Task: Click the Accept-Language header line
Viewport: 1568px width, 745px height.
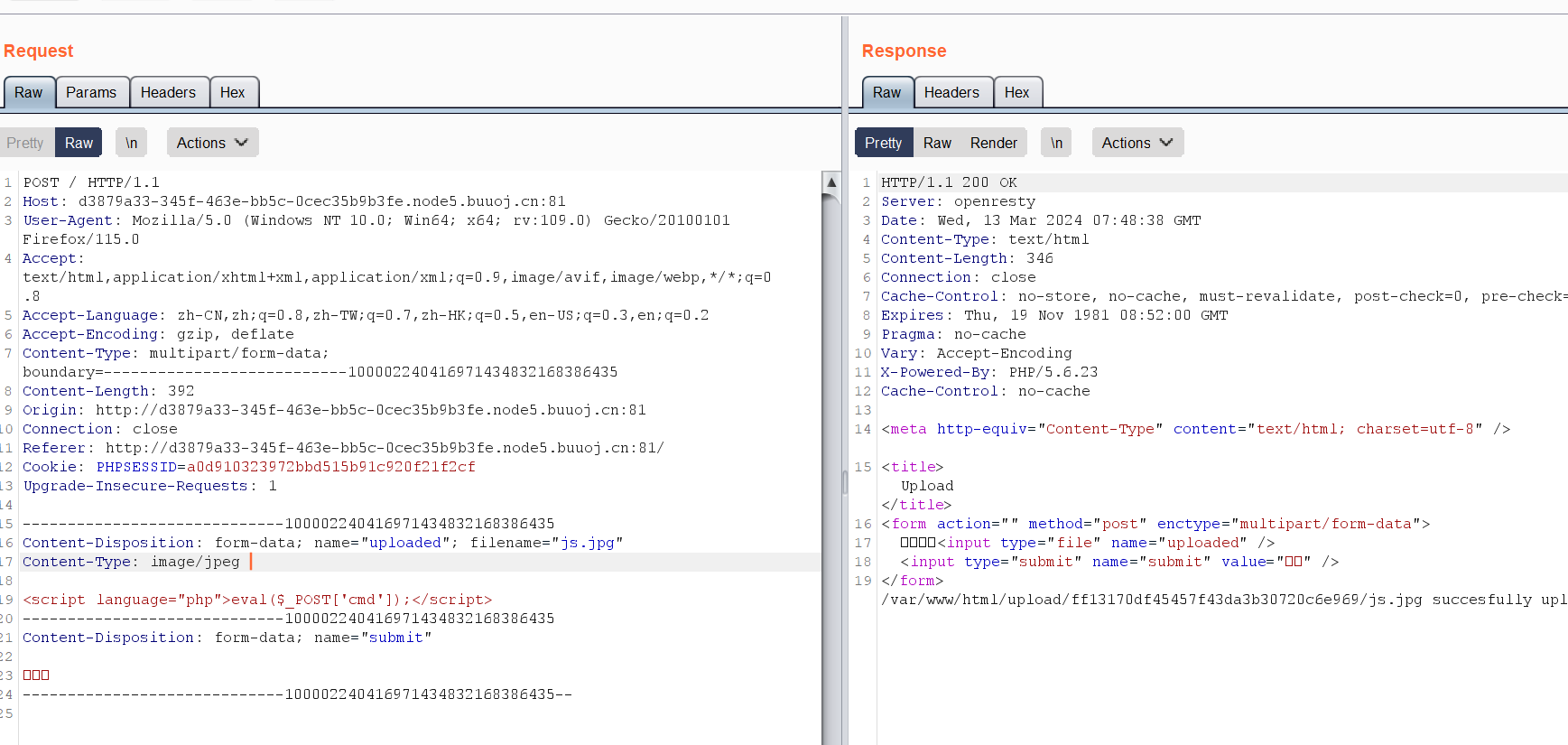Action: click(366, 315)
